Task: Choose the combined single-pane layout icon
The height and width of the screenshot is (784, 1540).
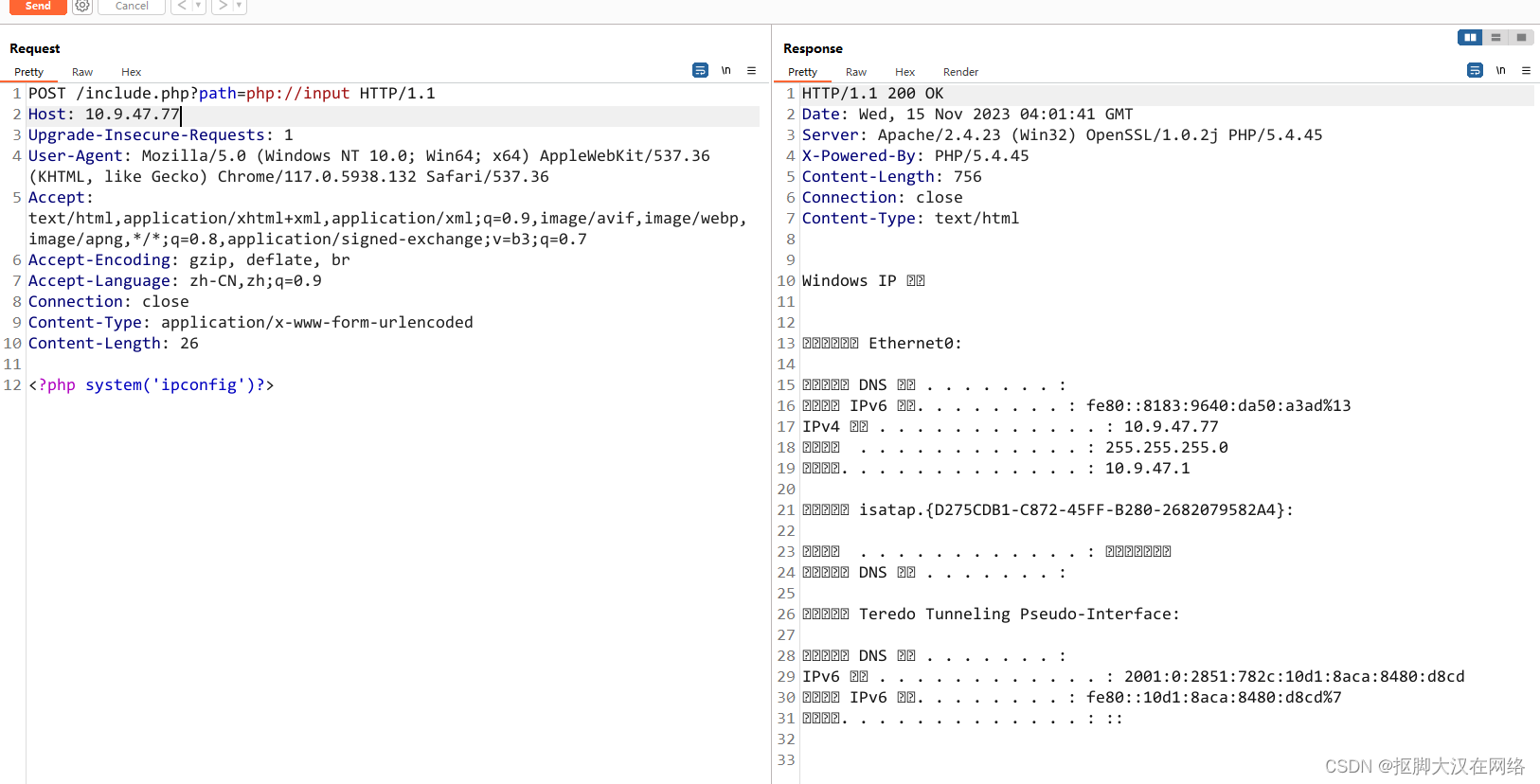Action: (1521, 38)
